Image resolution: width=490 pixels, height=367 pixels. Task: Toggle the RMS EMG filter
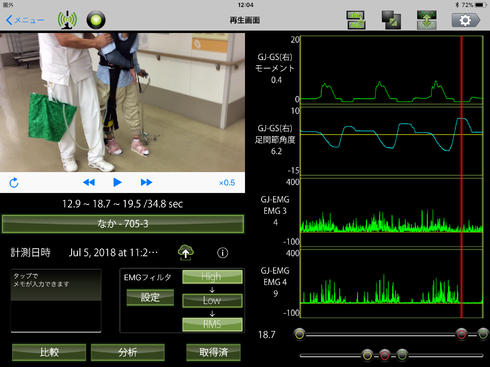[x=212, y=324]
